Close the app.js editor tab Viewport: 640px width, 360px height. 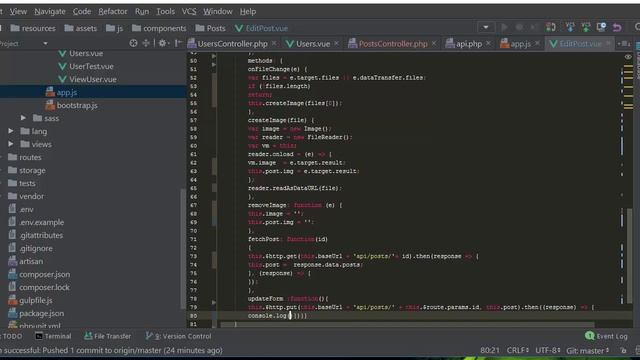point(537,43)
